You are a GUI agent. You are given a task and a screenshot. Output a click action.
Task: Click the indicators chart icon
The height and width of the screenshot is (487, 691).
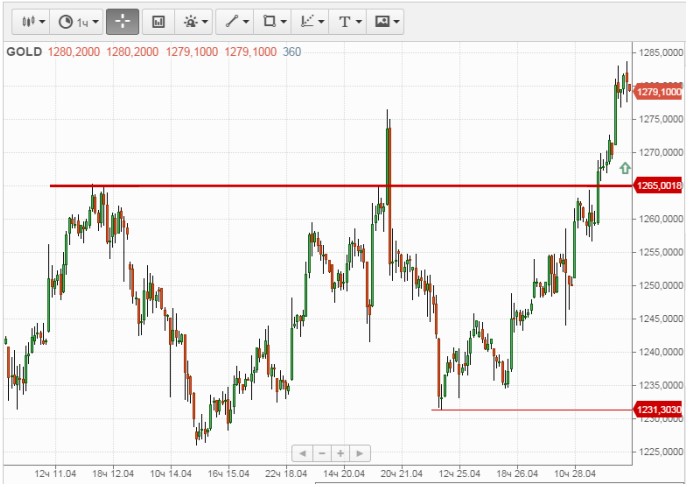pyautogui.click(x=158, y=22)
